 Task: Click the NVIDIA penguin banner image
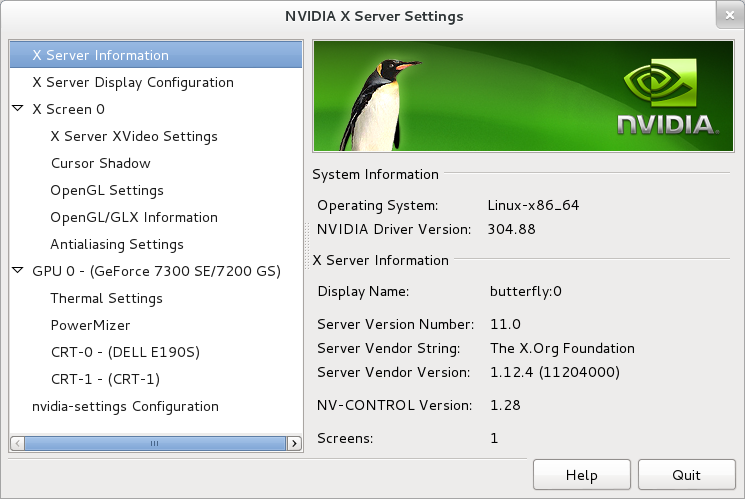[x=523, y=96]
